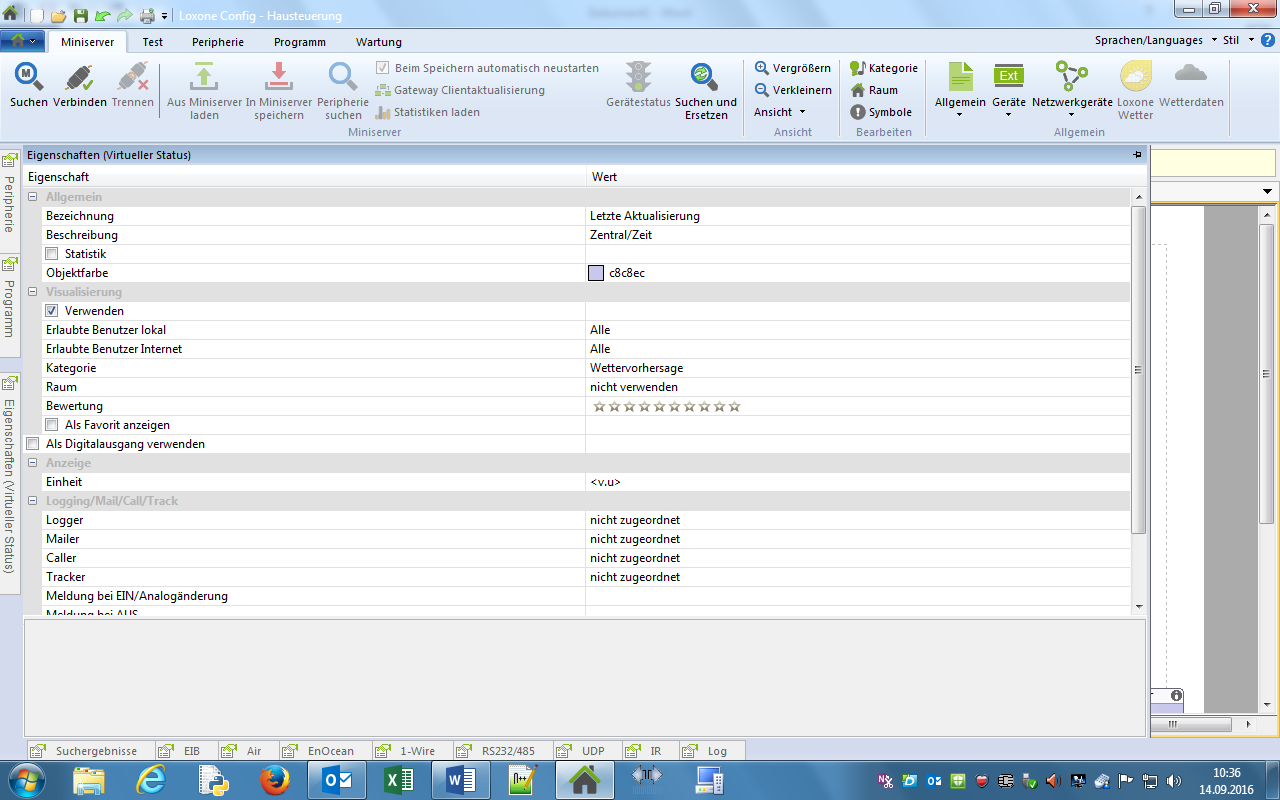Click the Open folder icon in the title bar
Image resolution: width=1280 pixels, height=800 pixels.
[59, 16]
